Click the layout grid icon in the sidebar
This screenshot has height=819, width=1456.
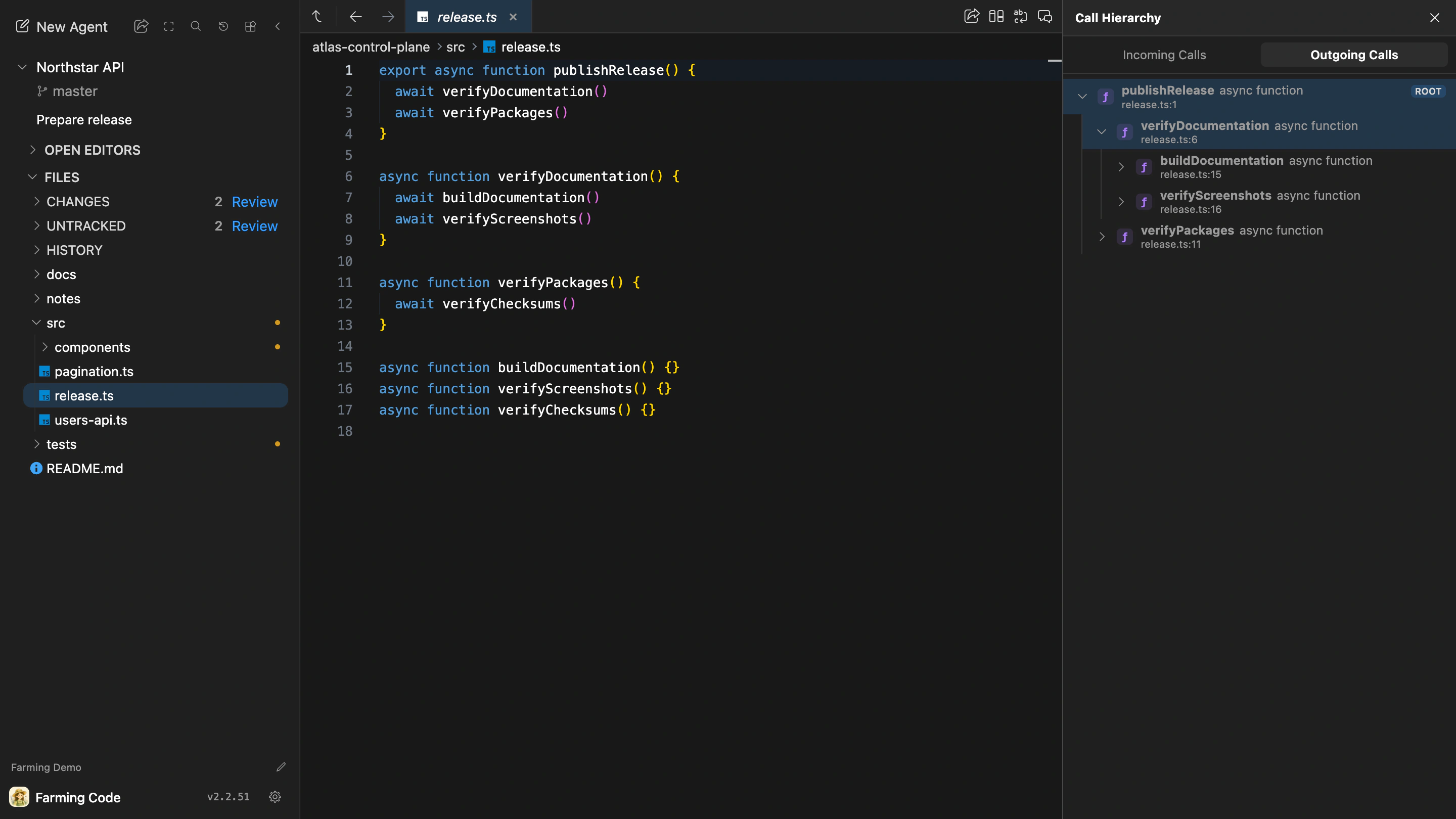pyautogui.click(x=250, y=27)
